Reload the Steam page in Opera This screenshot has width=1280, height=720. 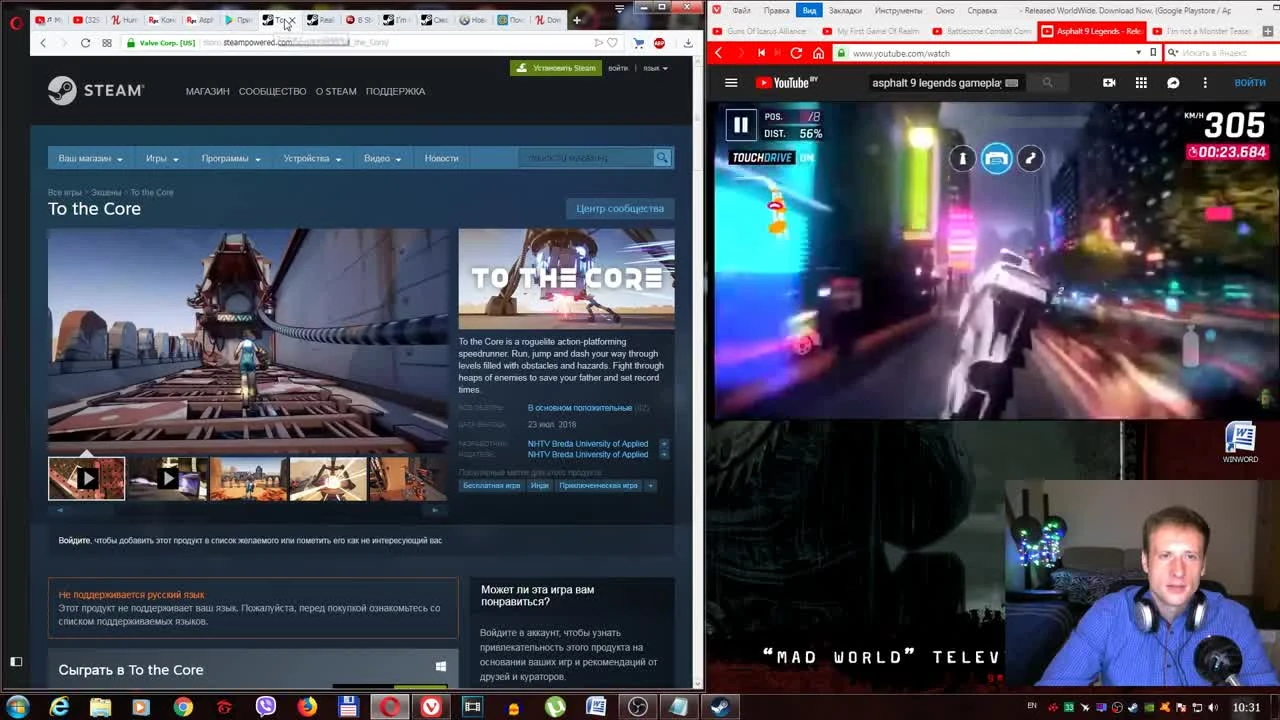85,43
